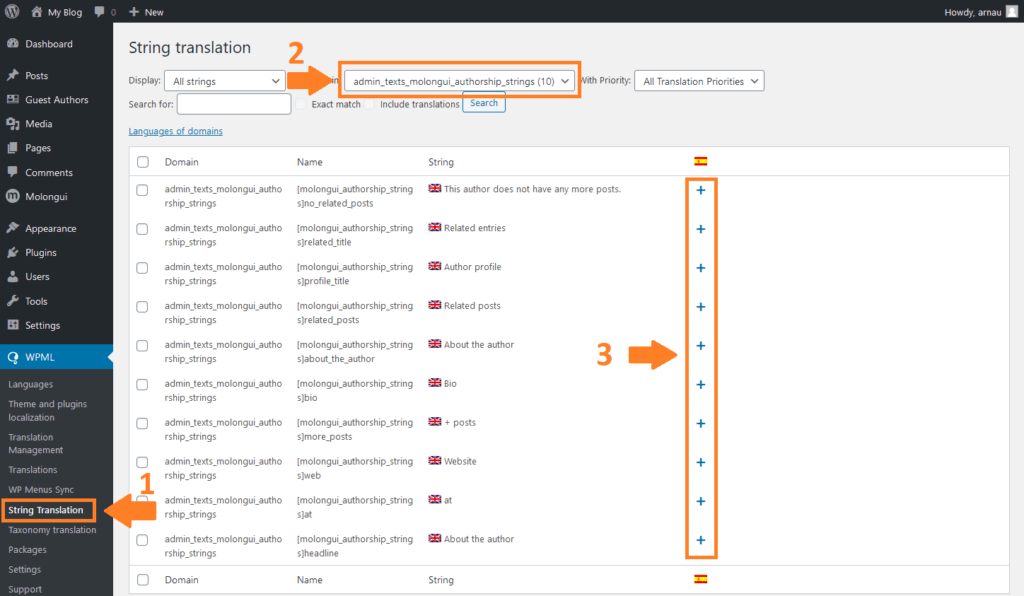
Task: Click the WPML logo icon
Action: coord(12,357)
